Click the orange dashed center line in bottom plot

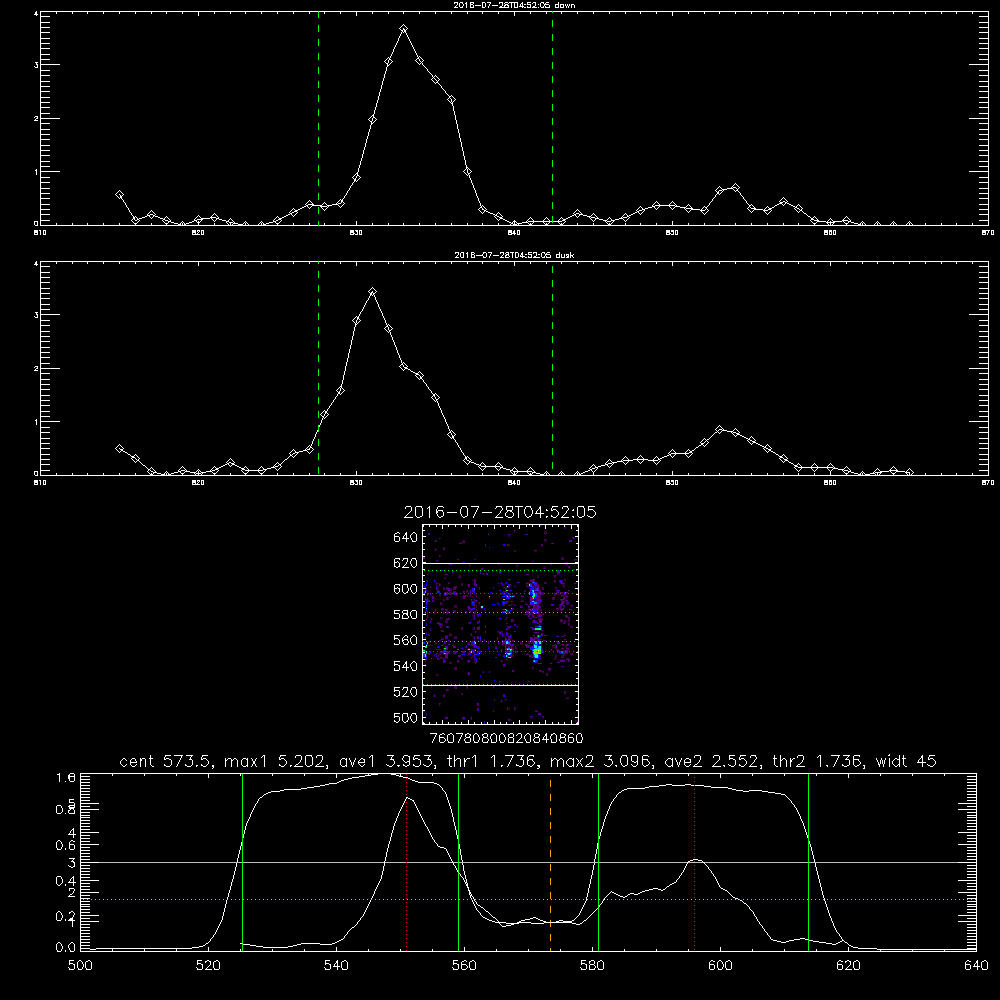(550, 862)
